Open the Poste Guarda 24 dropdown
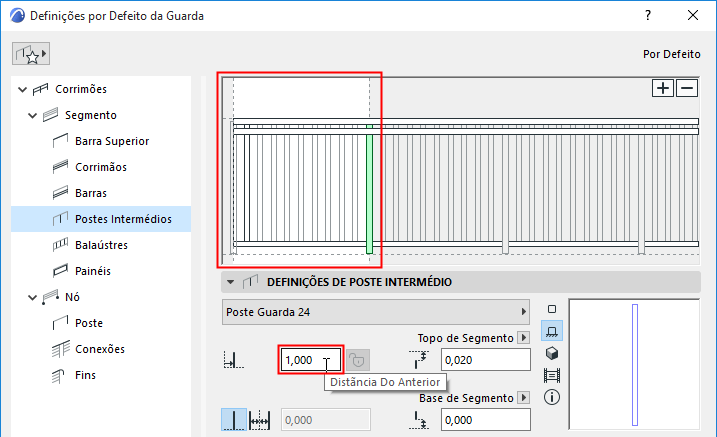 pos(375,312)
